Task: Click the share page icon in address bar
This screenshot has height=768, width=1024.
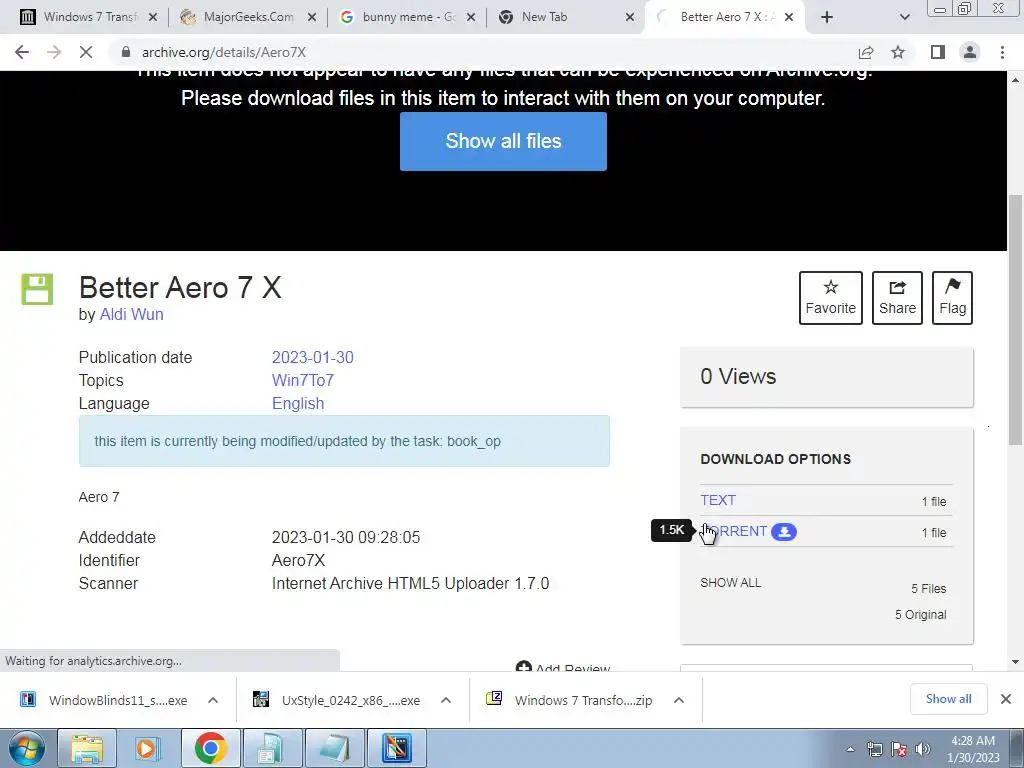Action: [x=866, y=52]
